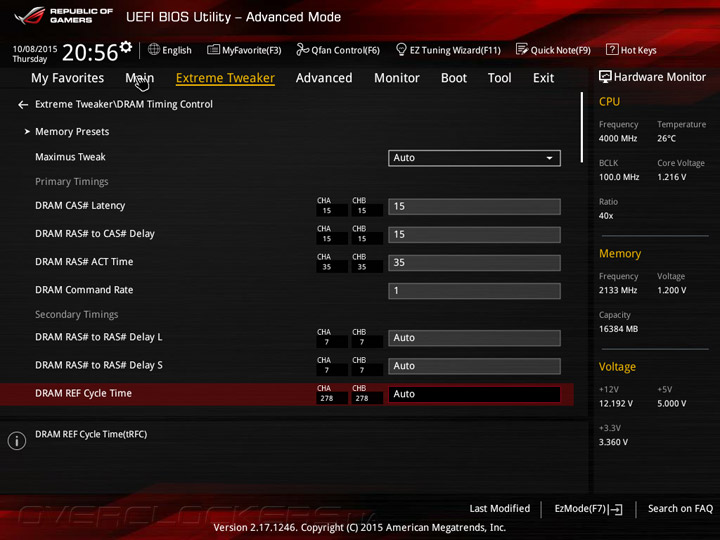The height and width of the screenshot is (540, 720).
Task: Go to the Exit tab
Action: (543, 78)
